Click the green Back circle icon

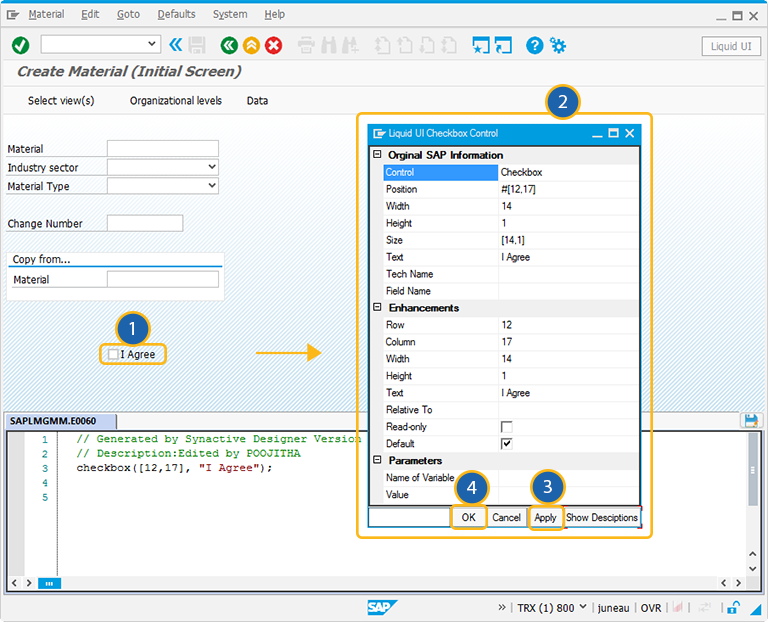(x=229, y=46)
